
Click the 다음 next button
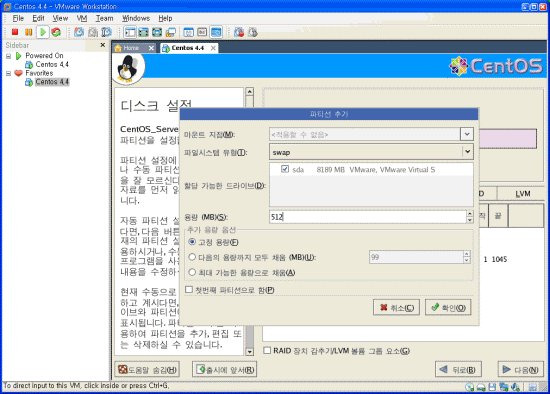click(521, 369)
